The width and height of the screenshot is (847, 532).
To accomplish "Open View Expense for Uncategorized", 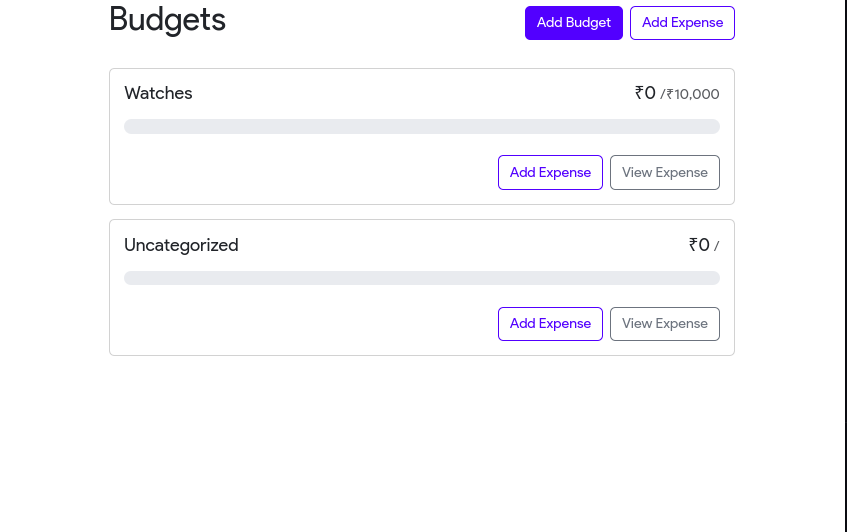I will click(x=664, y=324).
